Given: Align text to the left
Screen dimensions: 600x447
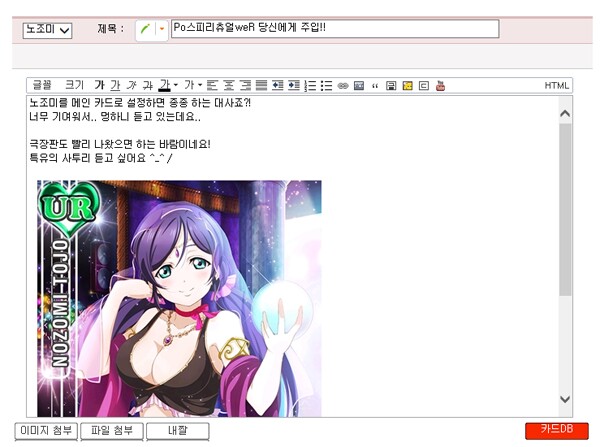Looking at the screenshot, I should pyautogui.click(x=212, y=85).
